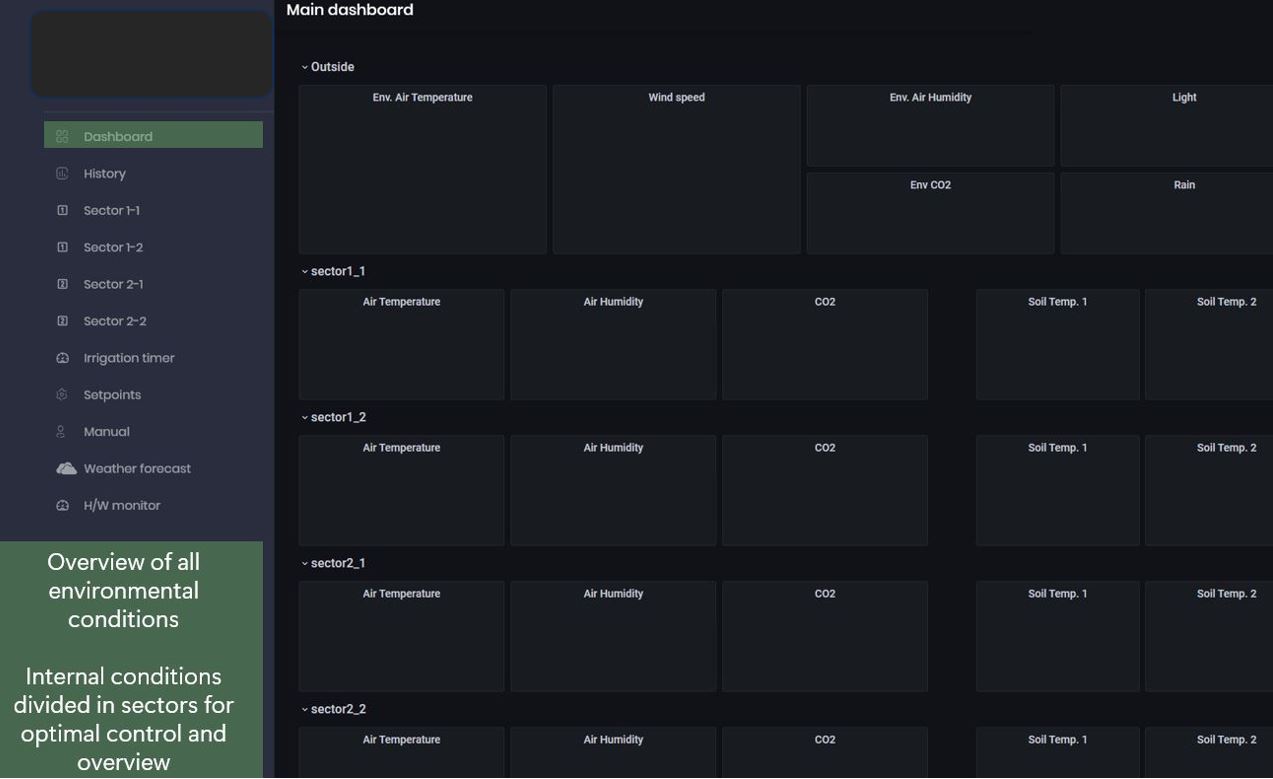1273x779 pixels.
Task: Click the Sector 1-1 sidebar icon
Action: (x=62, y=210)
